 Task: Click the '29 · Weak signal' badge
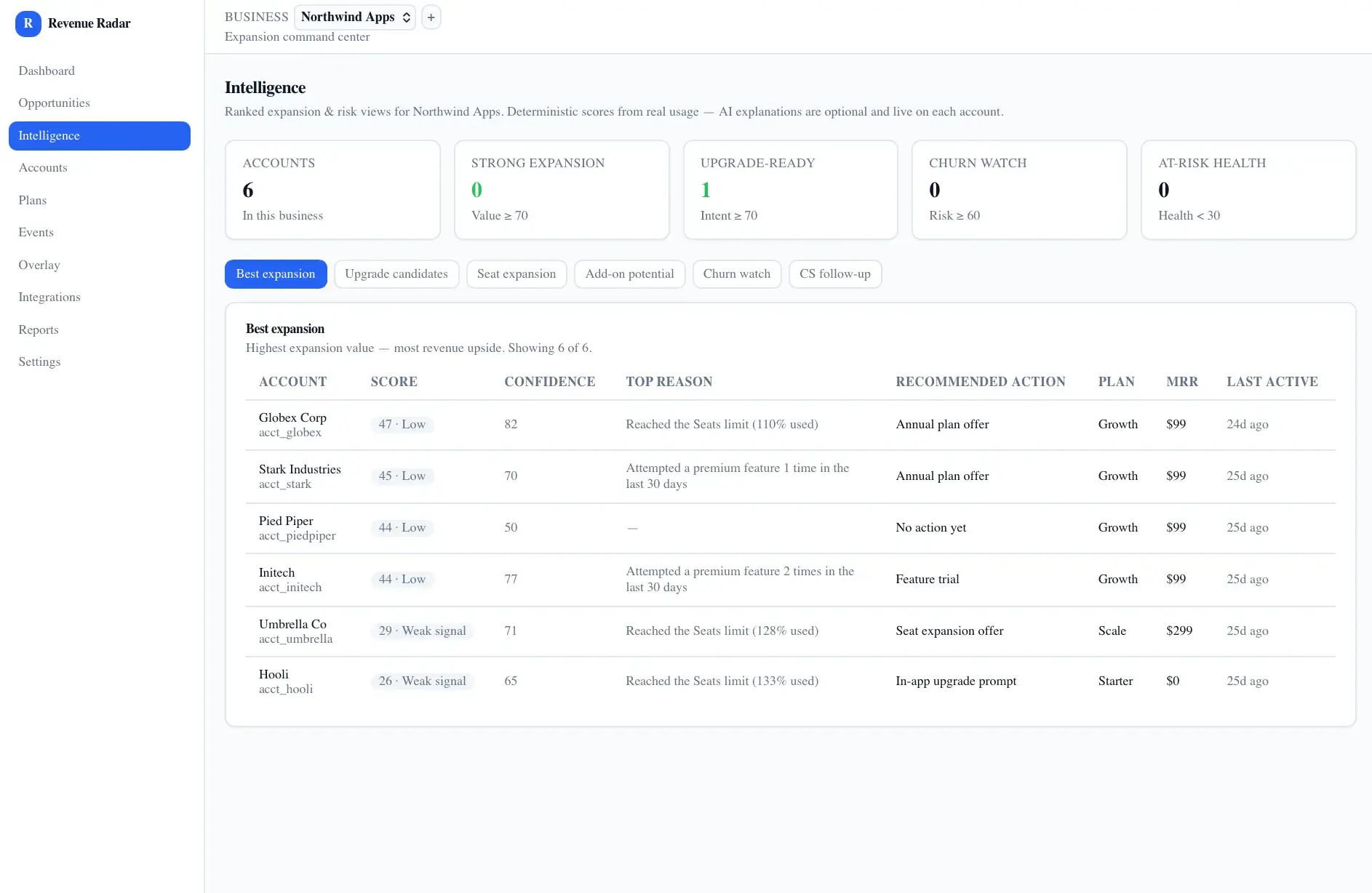coord(423,631)
